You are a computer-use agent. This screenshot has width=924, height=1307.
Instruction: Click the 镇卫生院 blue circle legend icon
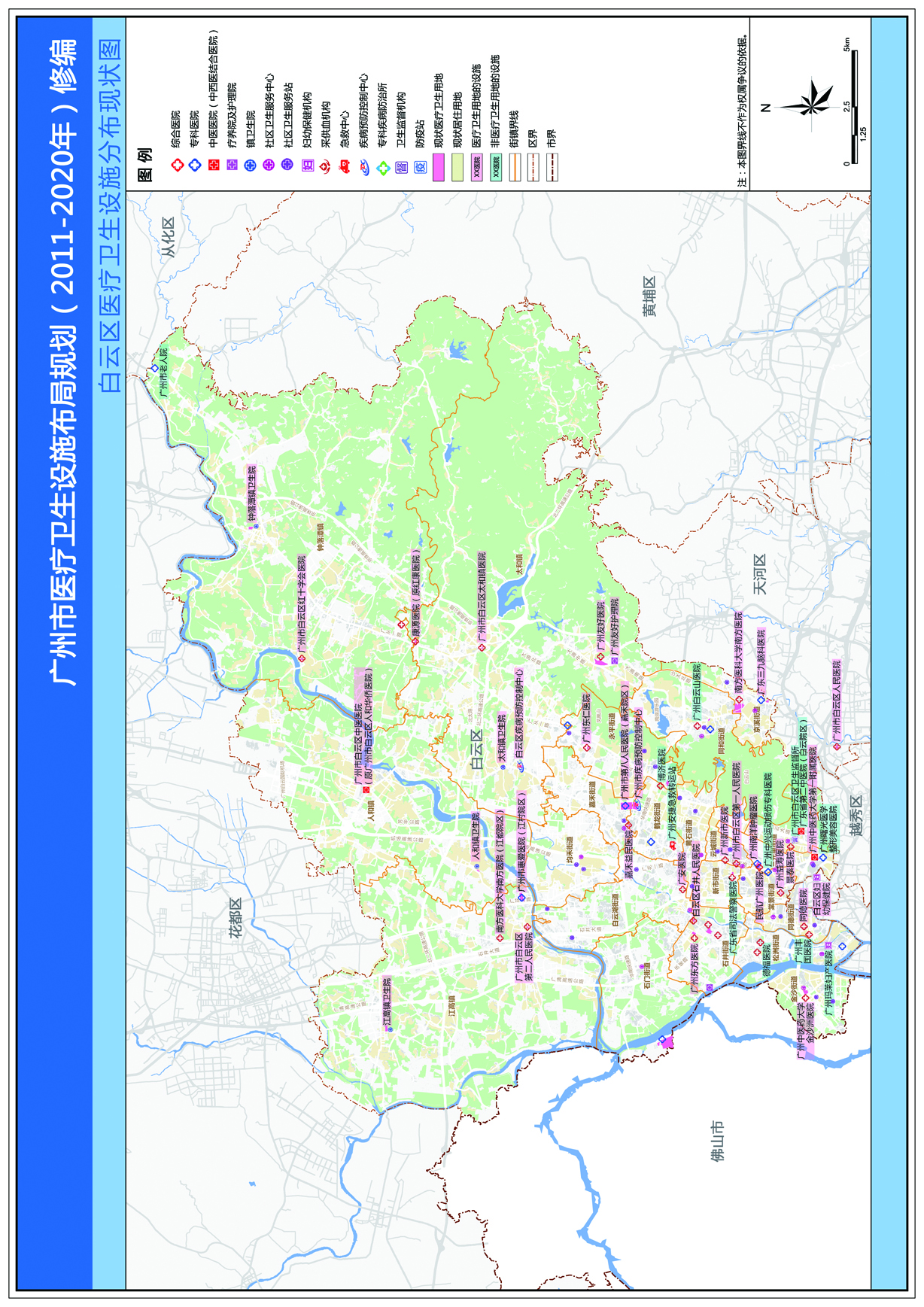tap(251, 165)
